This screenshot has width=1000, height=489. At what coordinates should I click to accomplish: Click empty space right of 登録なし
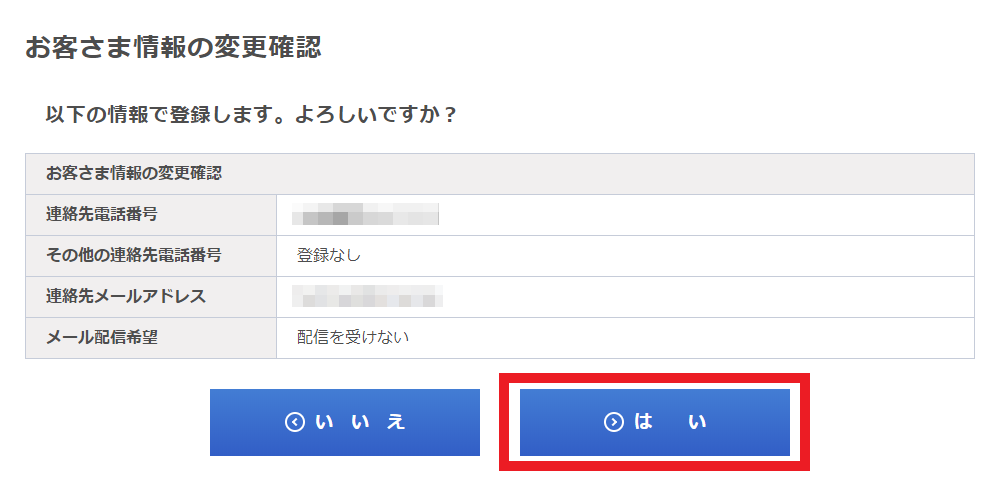point(668,256)
